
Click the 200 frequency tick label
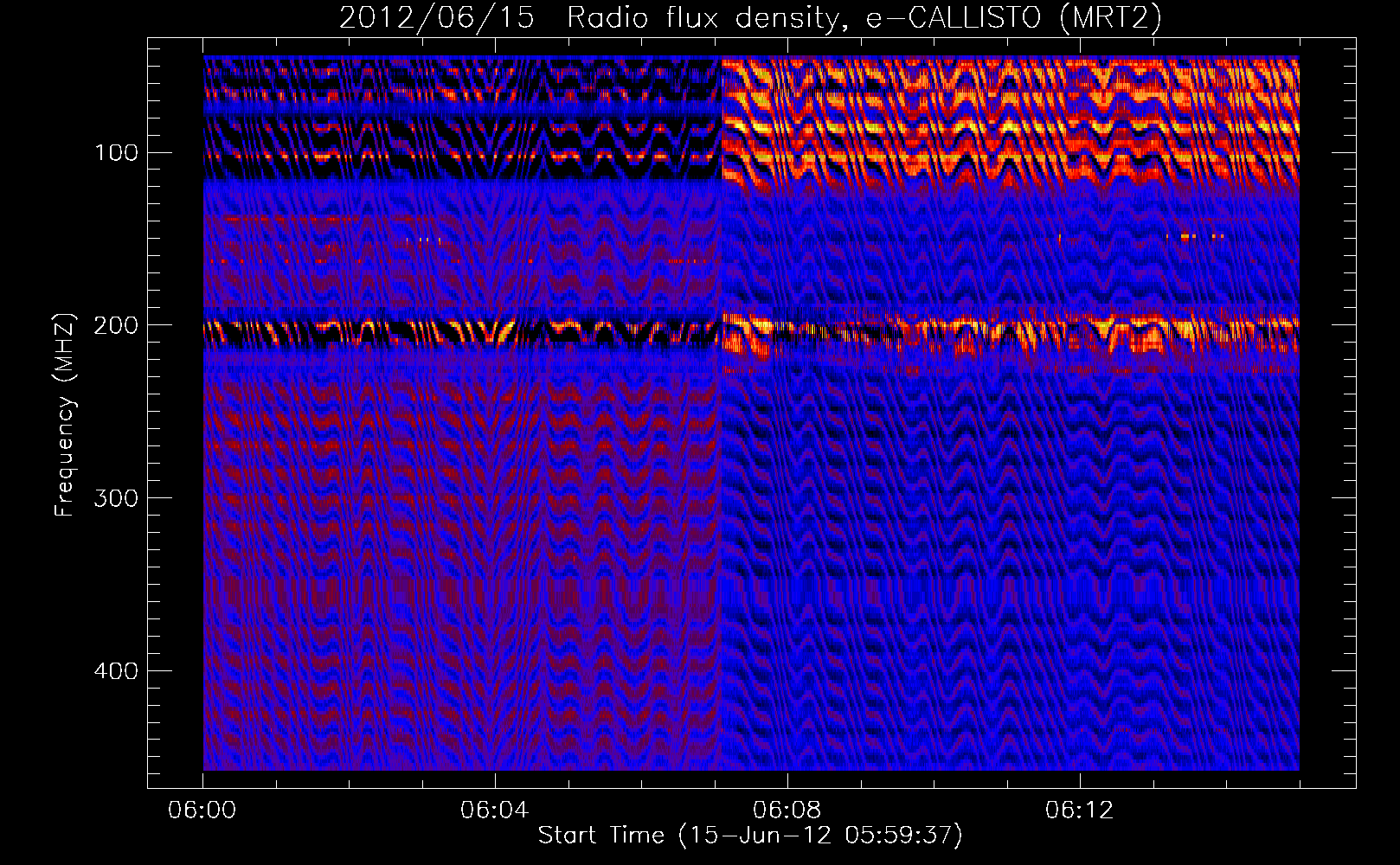coord(116,325)
